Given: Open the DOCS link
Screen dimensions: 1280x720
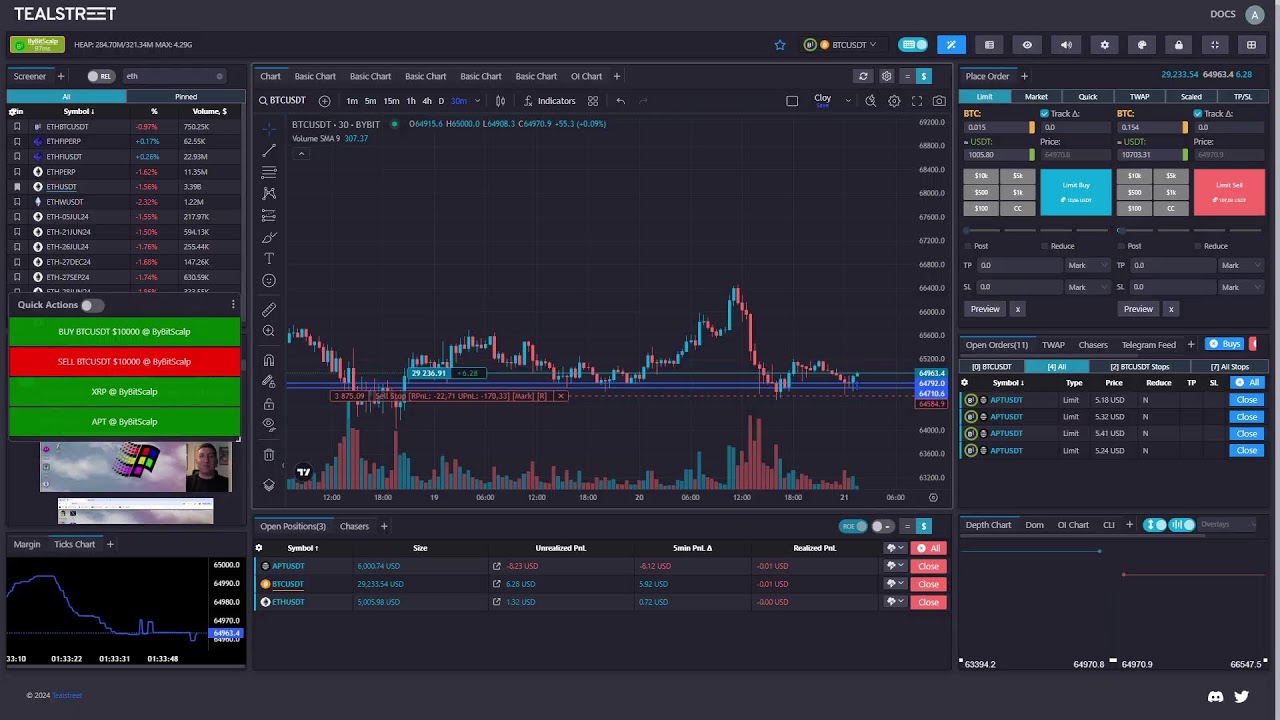Looking at the screenshot, I should tap(1223, 14).
